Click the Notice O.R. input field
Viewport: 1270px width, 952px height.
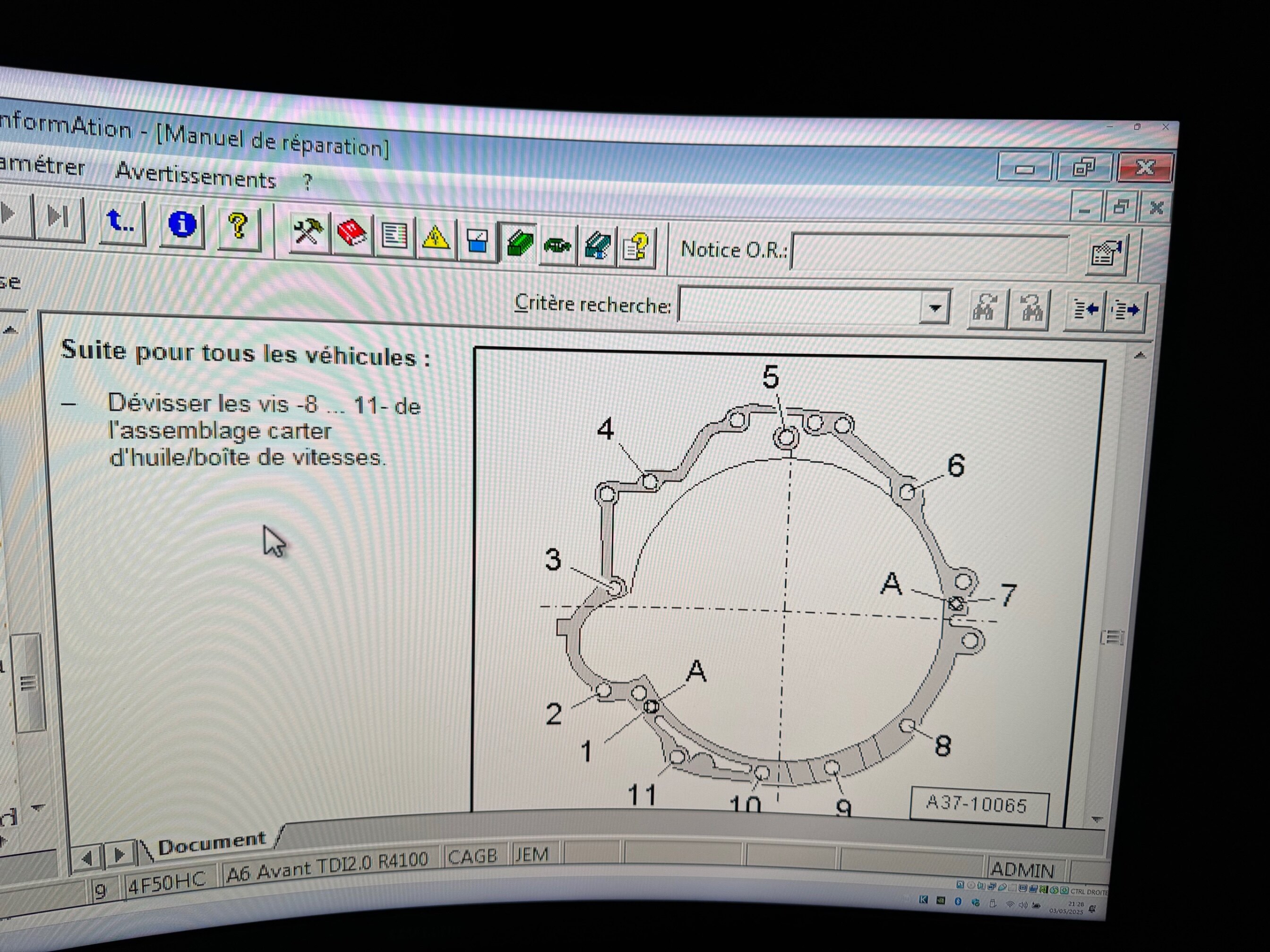click(928, 253)
